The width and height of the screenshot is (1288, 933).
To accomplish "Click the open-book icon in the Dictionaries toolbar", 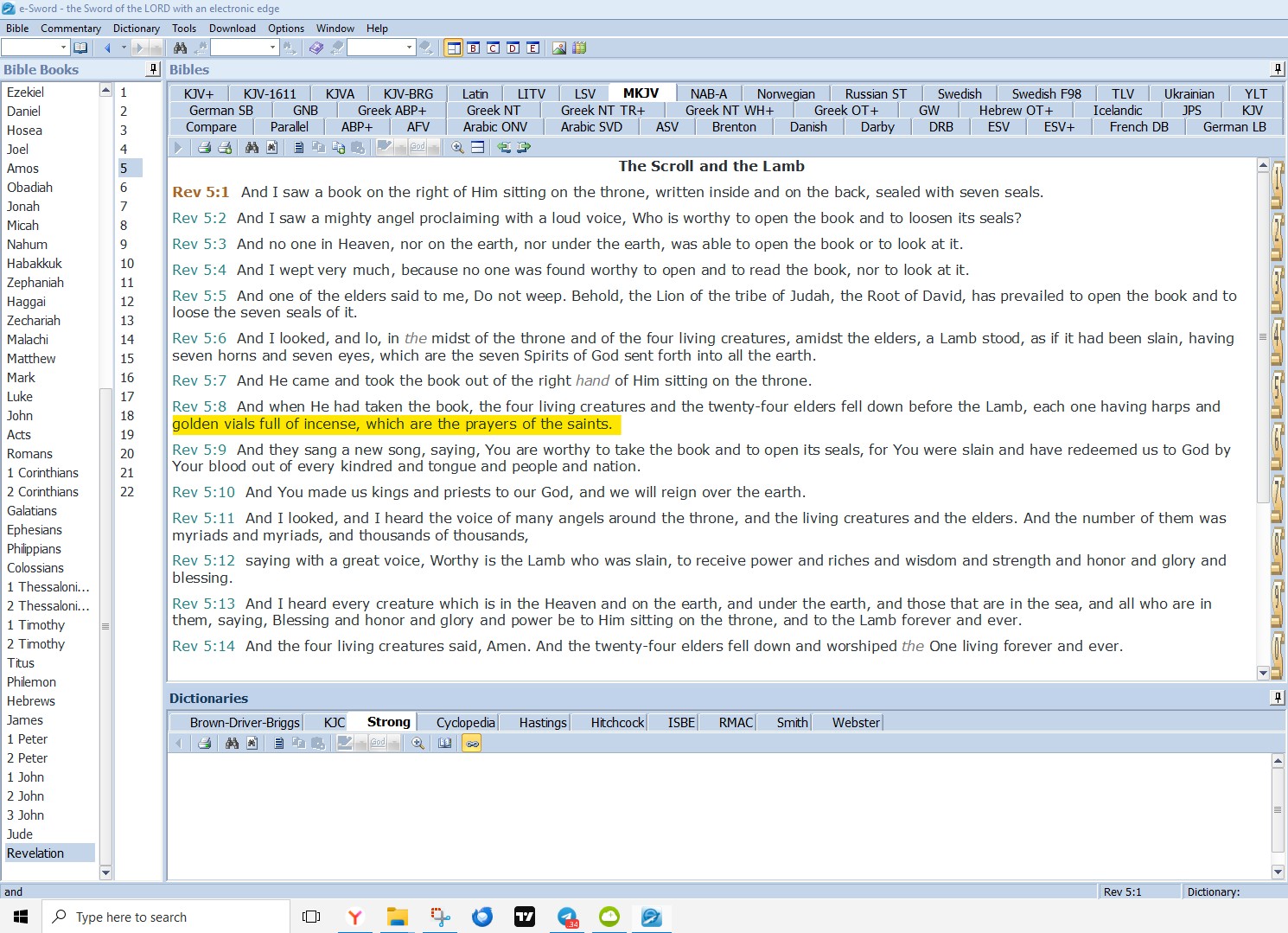I will (x=445, y=743).
